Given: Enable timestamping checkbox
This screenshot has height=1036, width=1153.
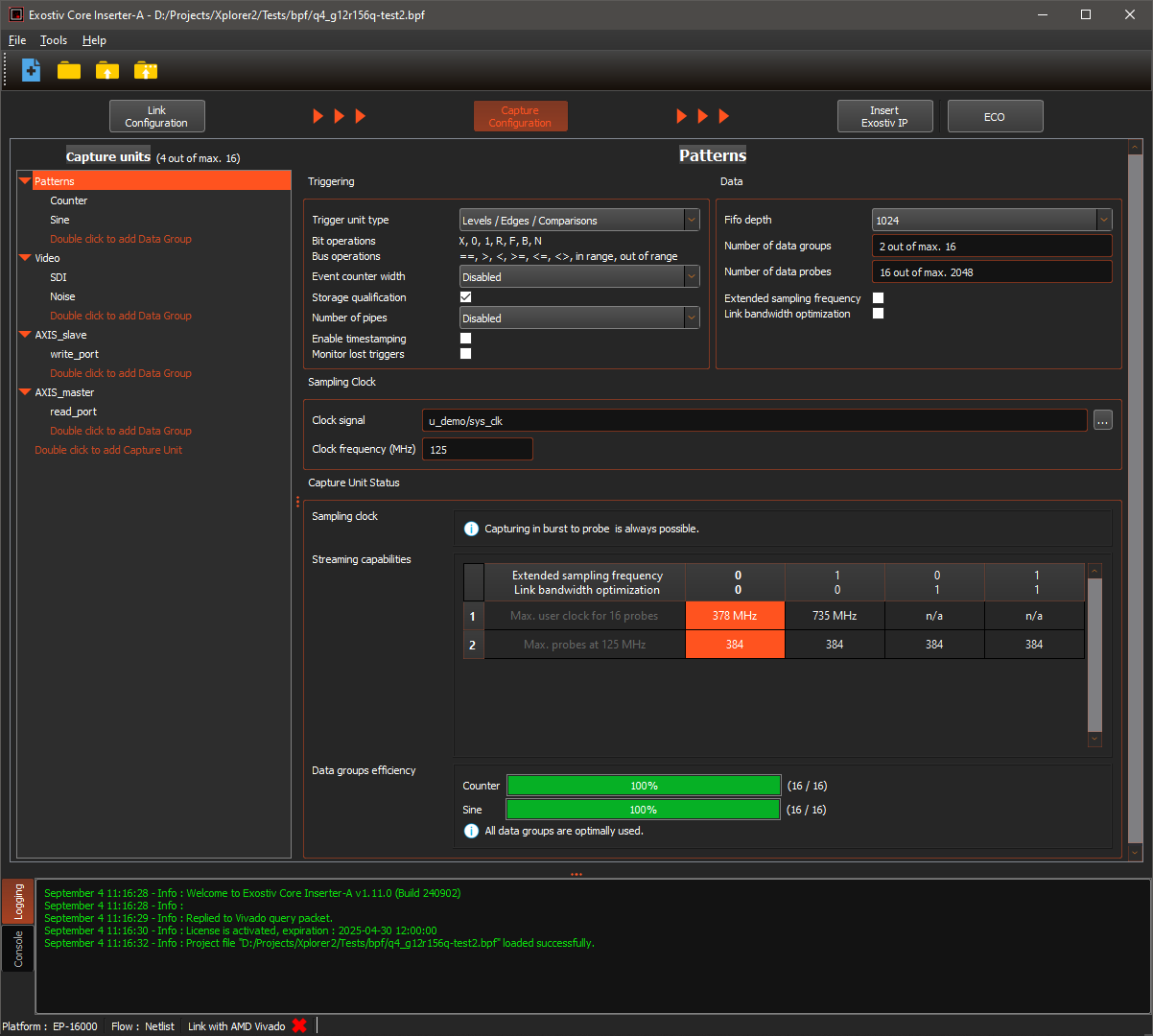Looking at the screenshot, I should tap(466, 339).
